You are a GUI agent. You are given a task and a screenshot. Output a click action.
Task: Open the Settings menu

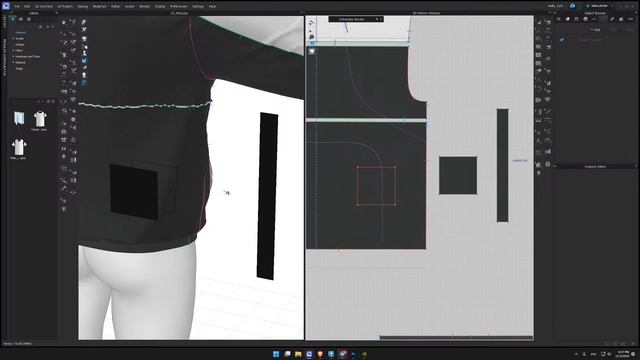(198, 7)
